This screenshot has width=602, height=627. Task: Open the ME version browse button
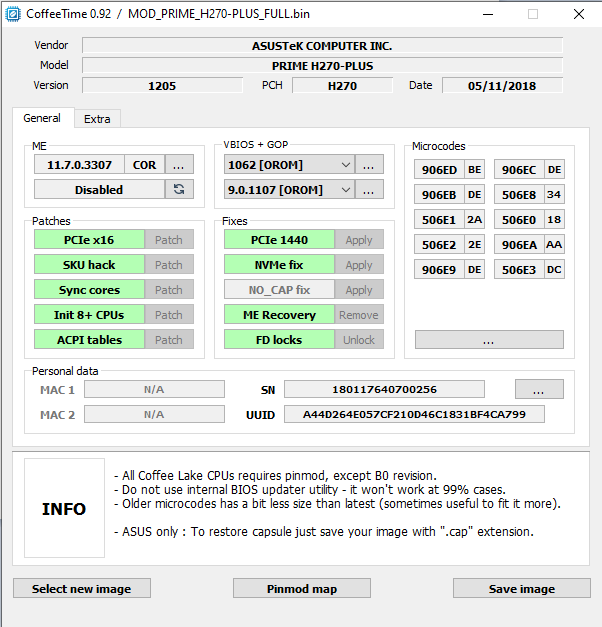[179, 164]
